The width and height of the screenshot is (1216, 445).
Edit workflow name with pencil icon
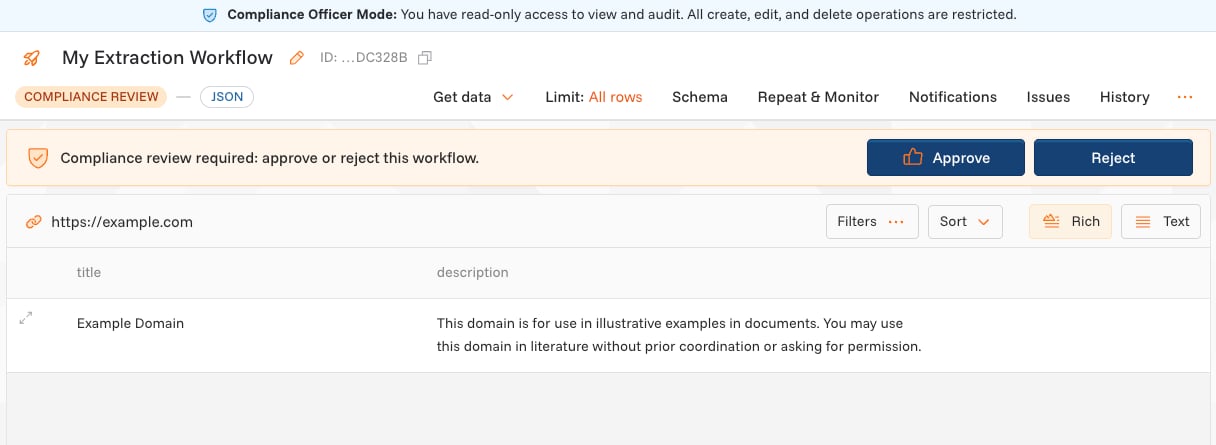(x=296, y=58)
